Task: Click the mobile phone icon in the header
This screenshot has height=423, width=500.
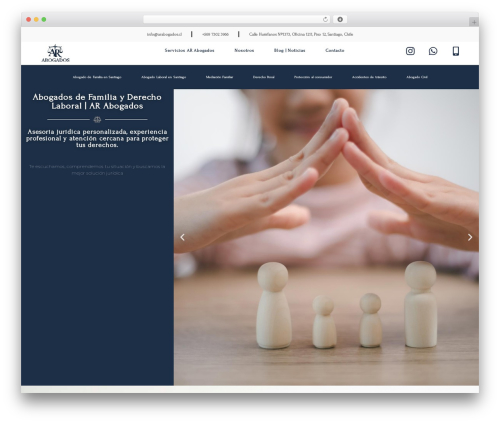Action: 456,51
